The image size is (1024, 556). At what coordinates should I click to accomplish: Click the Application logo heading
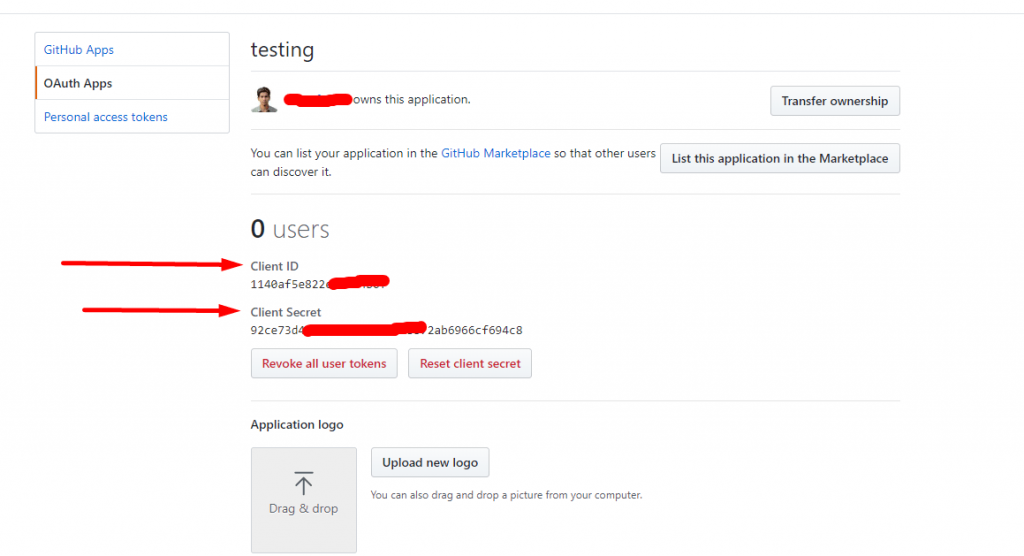click(296, 425)
